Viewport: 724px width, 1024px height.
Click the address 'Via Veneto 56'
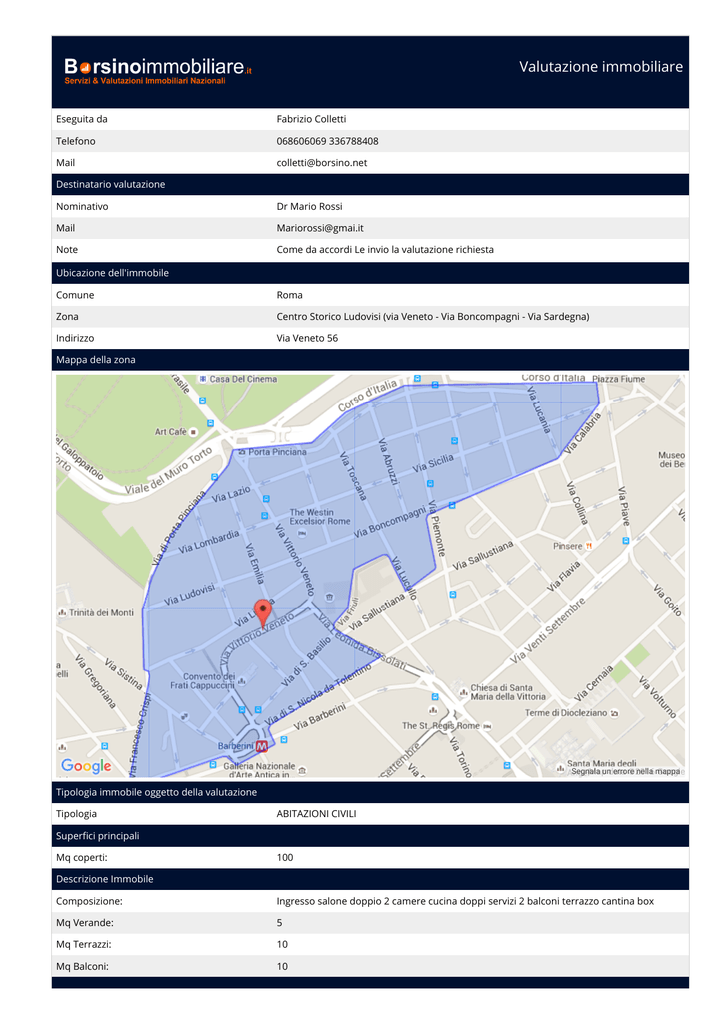(x=307, y=338)
